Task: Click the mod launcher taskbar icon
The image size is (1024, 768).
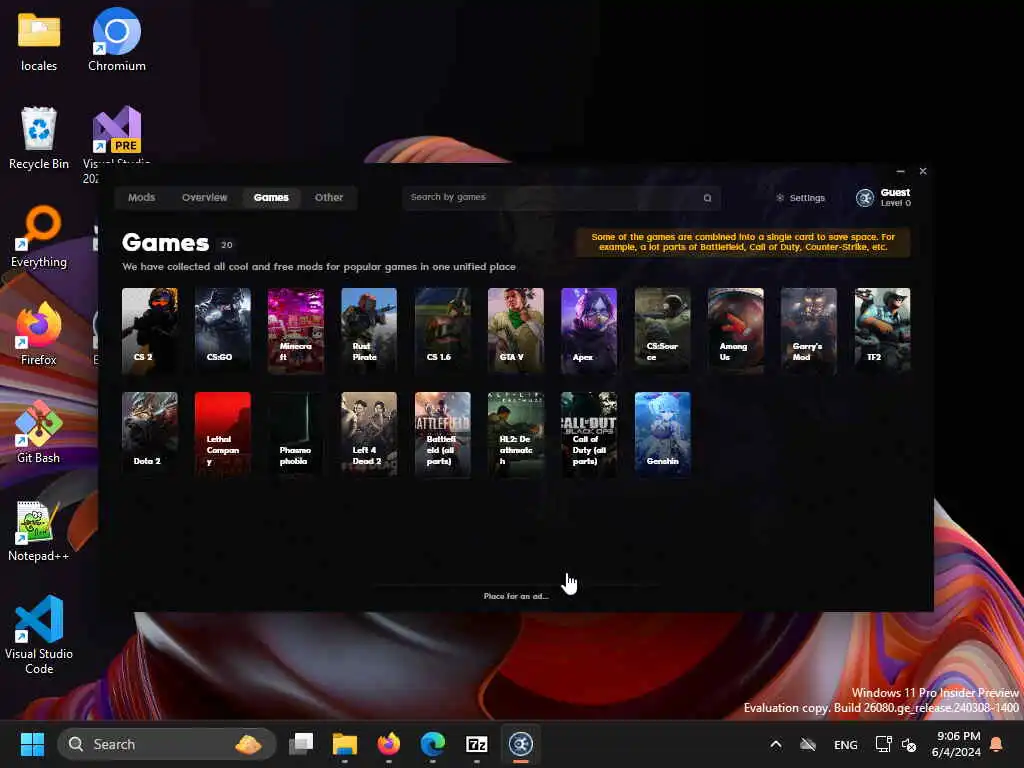Action: point(520,744)
